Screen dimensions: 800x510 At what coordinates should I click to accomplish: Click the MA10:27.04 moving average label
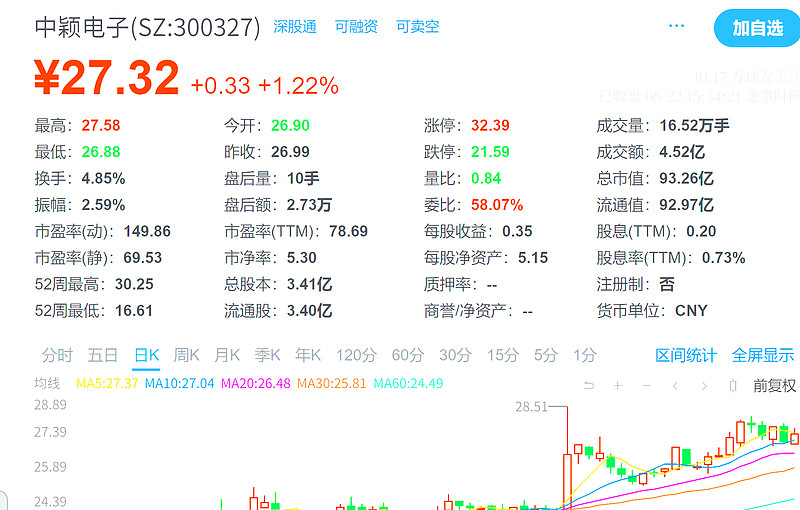coord(180,384)
